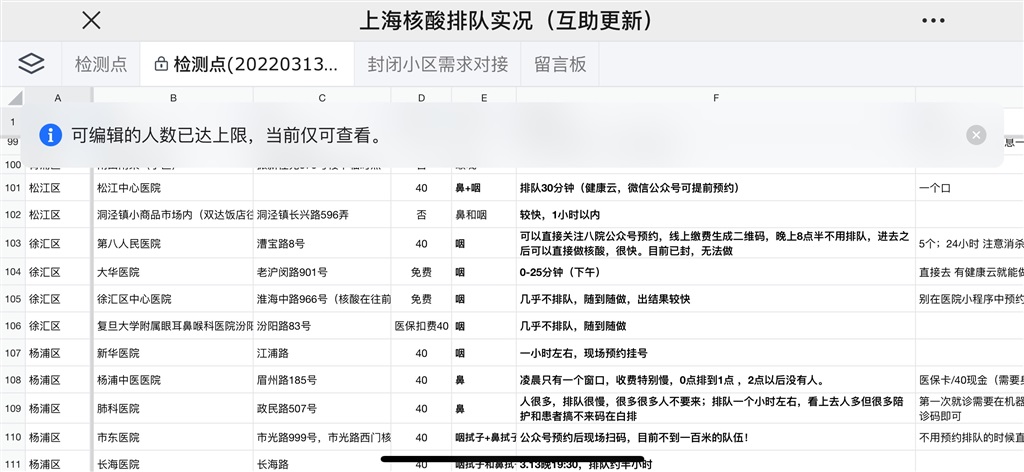The image size is (1024, 472).
Task: Select the column A header
Action: [x=58, y=97]
